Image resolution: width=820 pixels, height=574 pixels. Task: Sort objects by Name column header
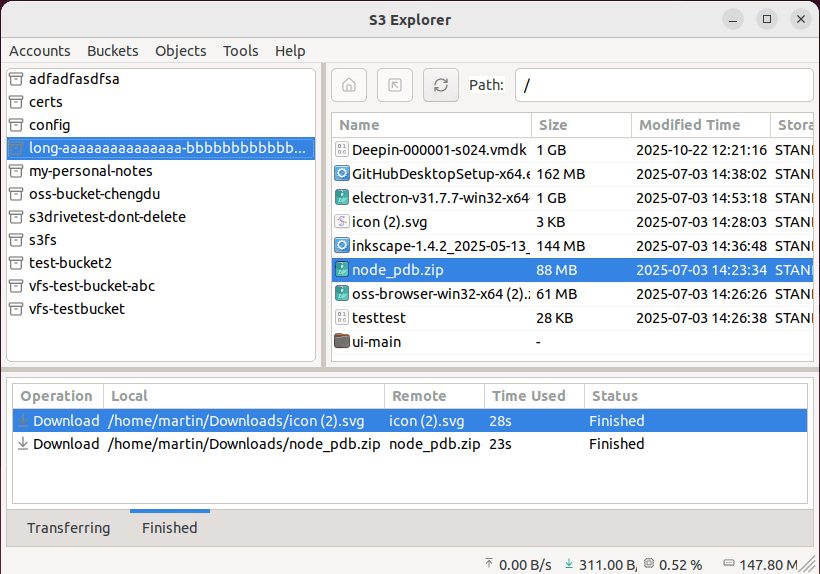click(431, 125)
